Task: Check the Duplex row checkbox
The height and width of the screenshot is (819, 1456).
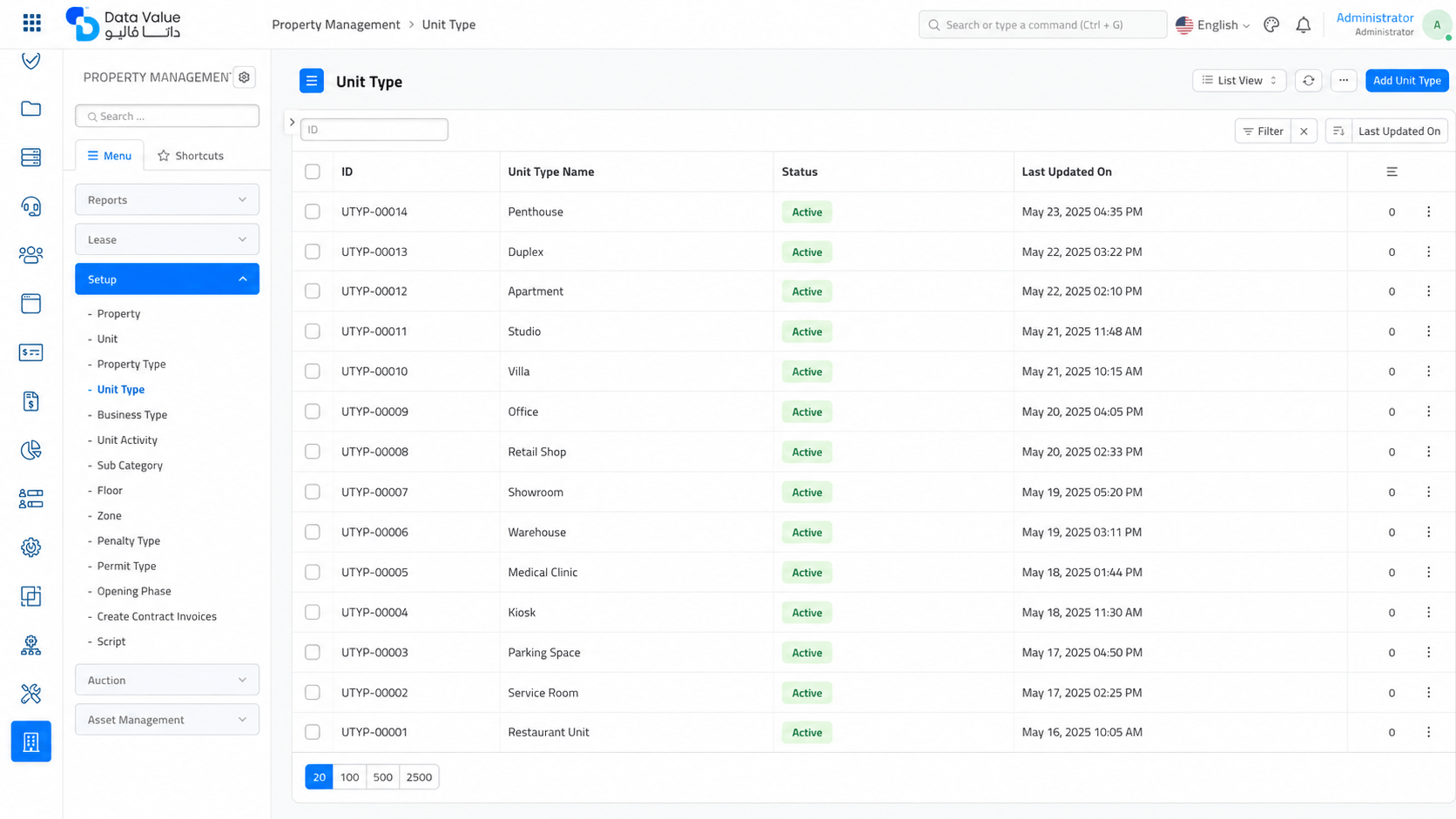Action: coord(313,252)
